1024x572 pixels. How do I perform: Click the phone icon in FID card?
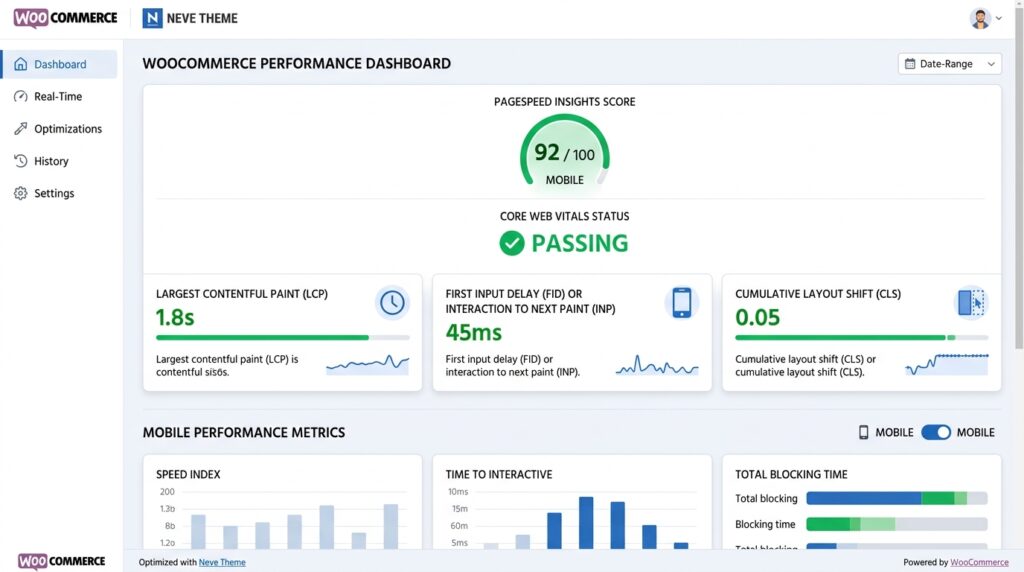pyautogui.click(x=681, y=302)
